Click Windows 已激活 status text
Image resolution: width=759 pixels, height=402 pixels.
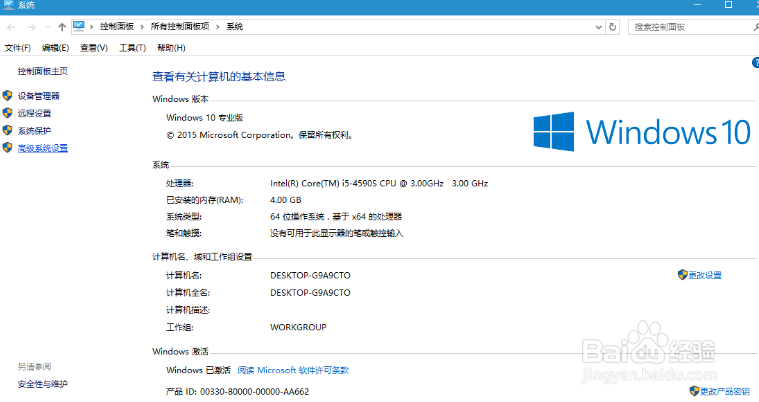point(198,370)
